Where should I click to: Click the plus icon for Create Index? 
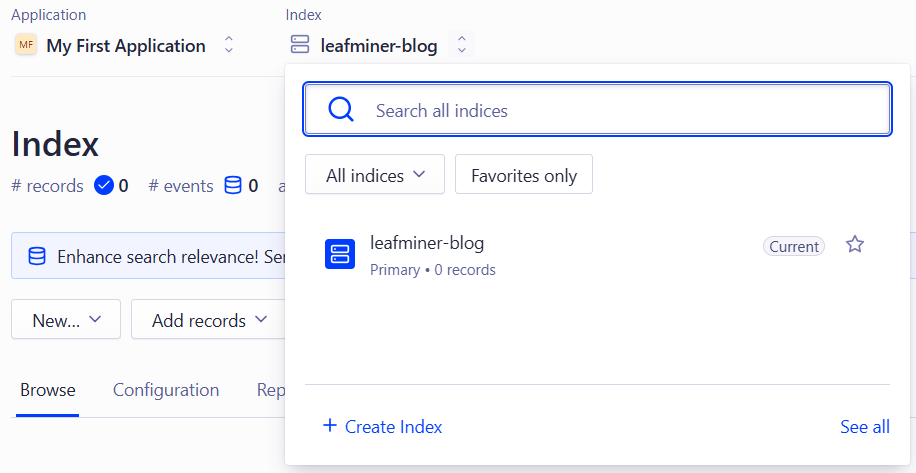click(x=330, y=426)
